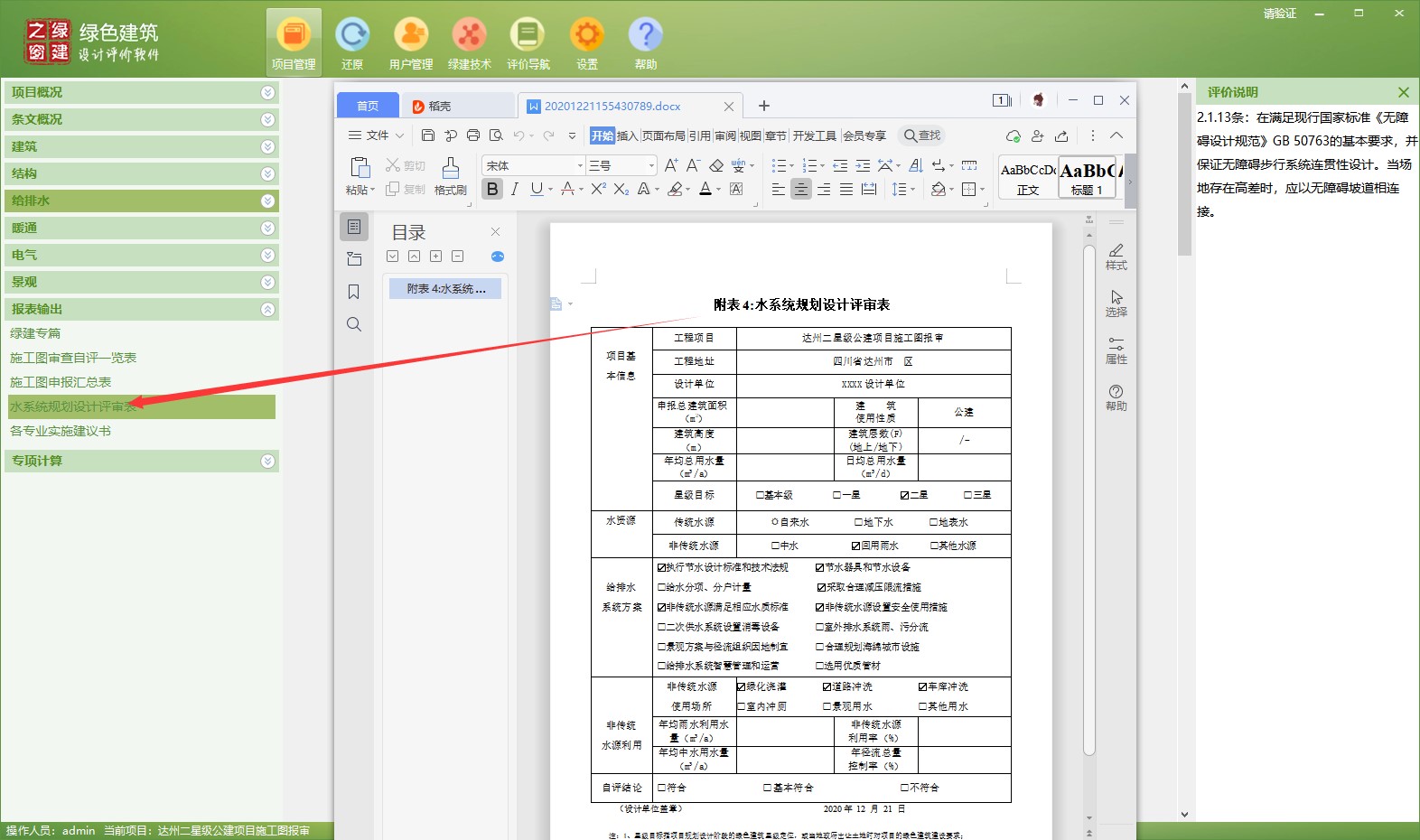Click 查找 search button
The height and width of the screenshot is (840, 1420).
pyautogui.click(x=922, y=135)
